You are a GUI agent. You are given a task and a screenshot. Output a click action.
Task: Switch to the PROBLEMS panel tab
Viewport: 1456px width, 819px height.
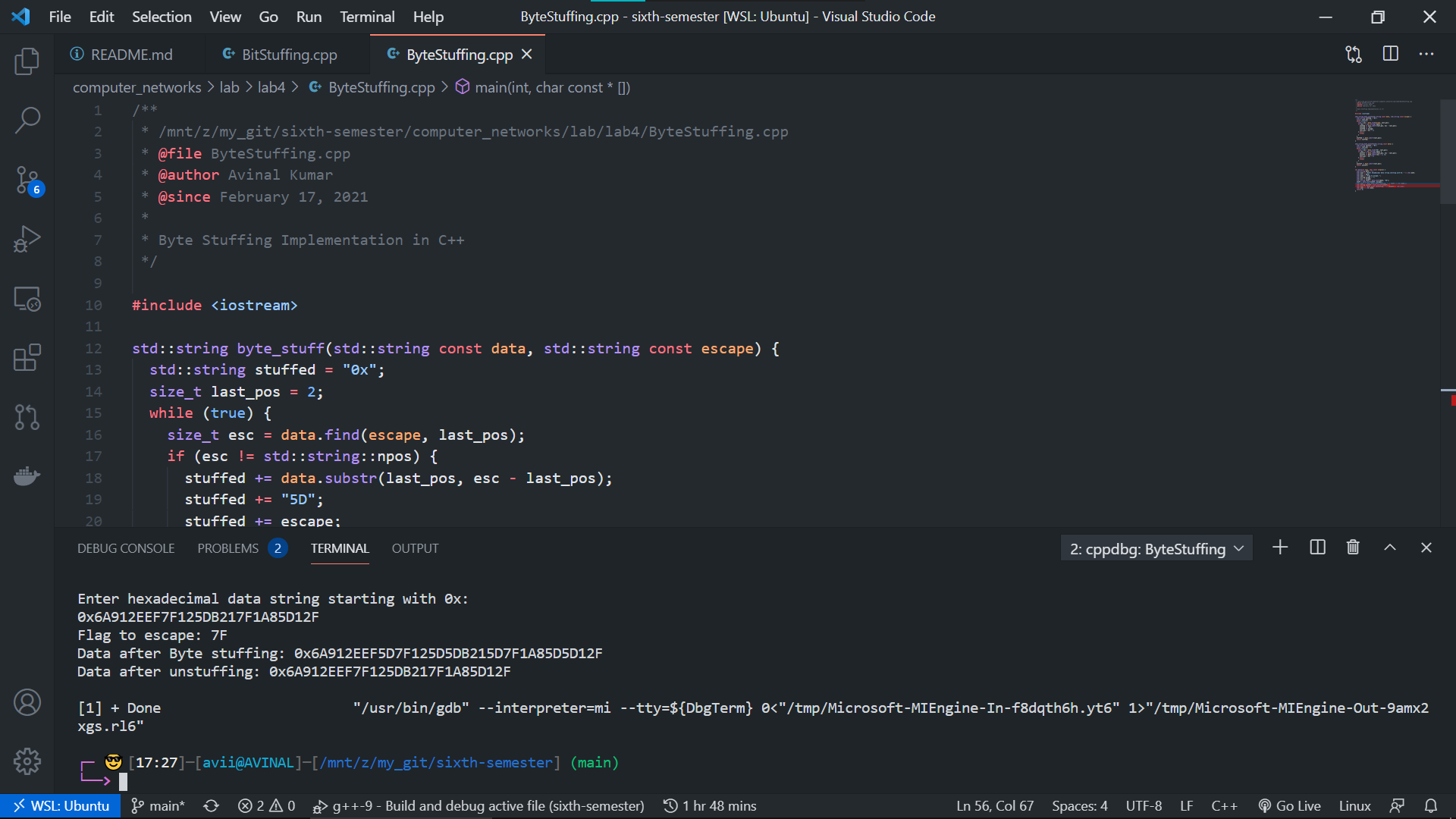coord(227,548)
